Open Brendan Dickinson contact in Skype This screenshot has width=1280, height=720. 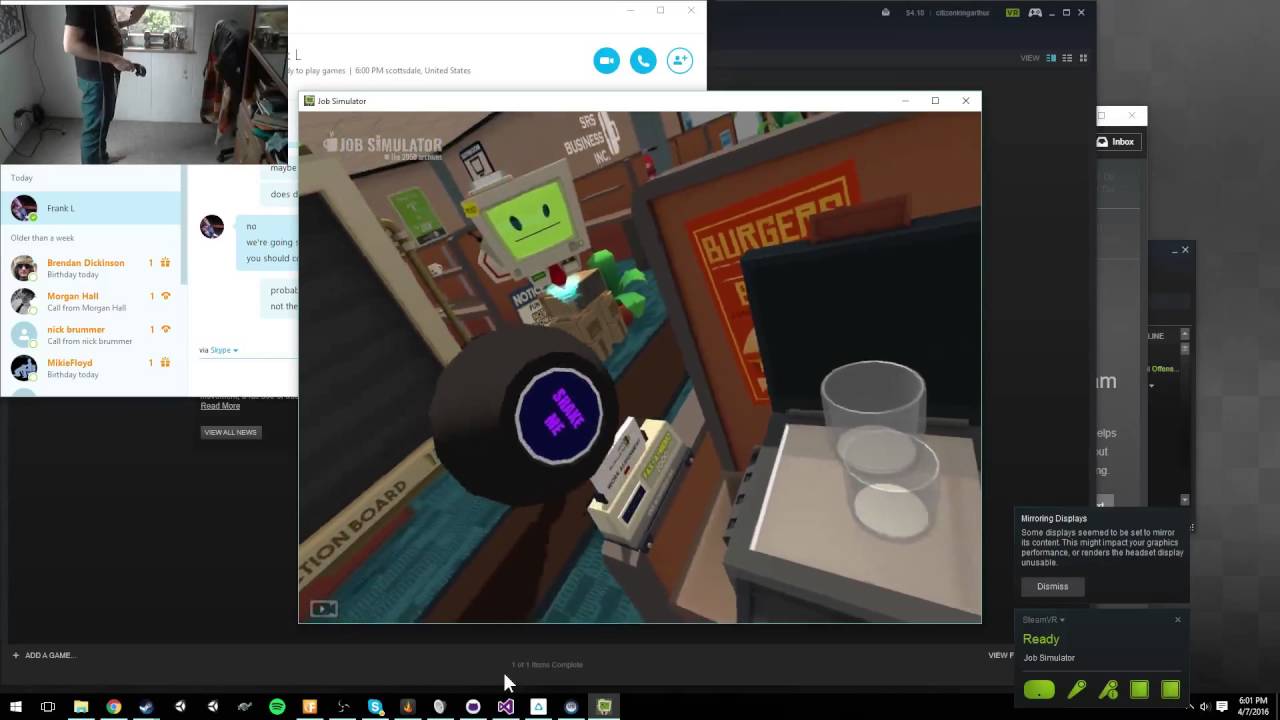pos(90,268)
